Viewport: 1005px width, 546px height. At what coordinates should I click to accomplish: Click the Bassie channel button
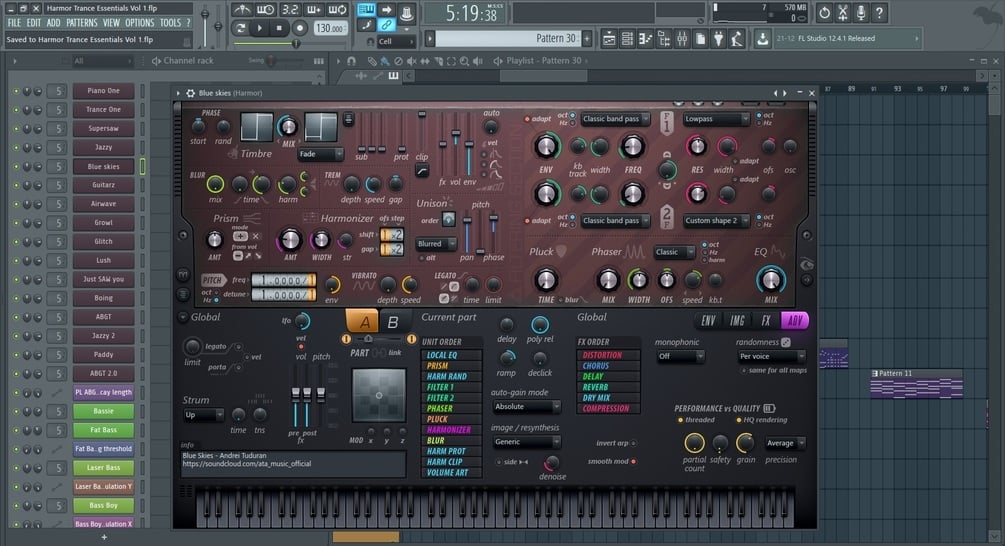[103, 411]
